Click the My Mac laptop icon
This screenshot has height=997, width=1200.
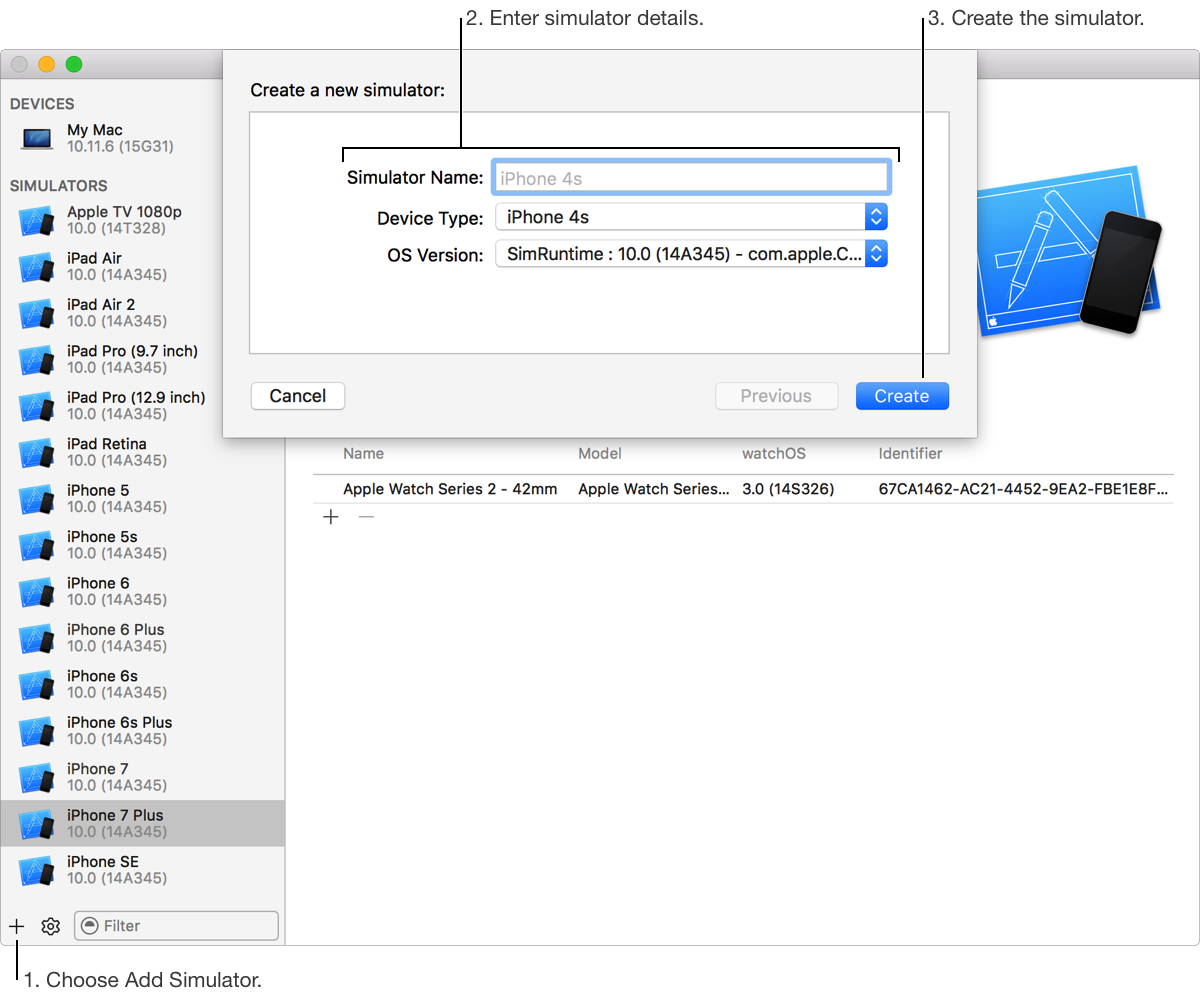click(x=37, y=139)
